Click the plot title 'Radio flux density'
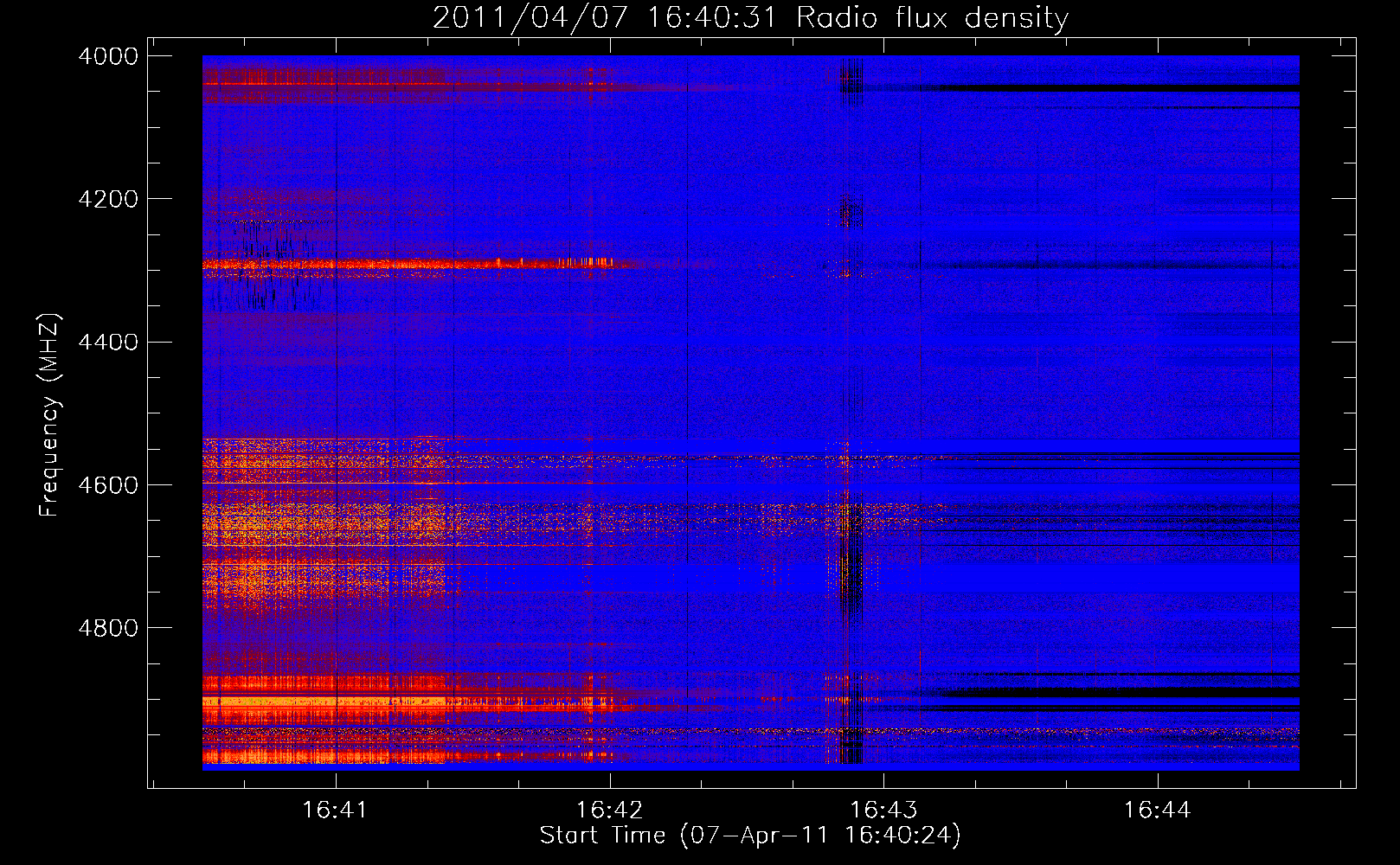 click(933, 18)
